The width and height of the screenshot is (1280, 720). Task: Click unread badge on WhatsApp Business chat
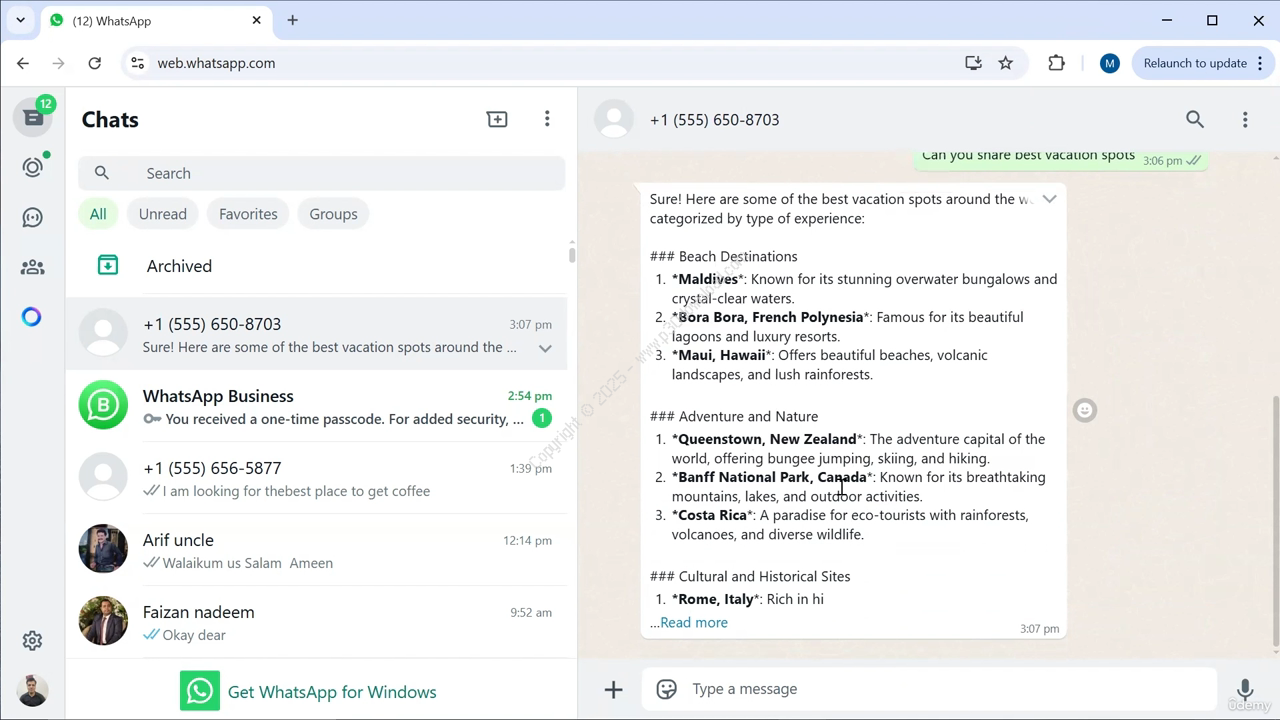pyautogui.click(x=542, y=418)
